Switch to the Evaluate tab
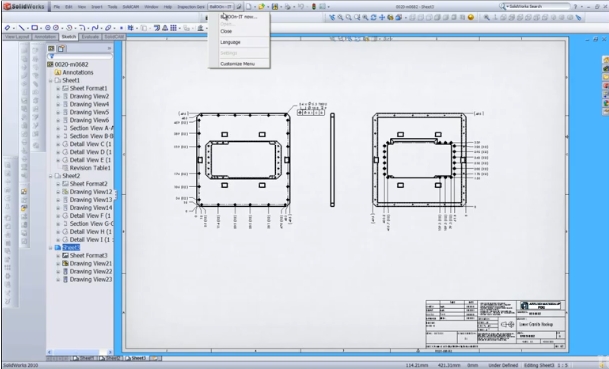 click(90, 37)
